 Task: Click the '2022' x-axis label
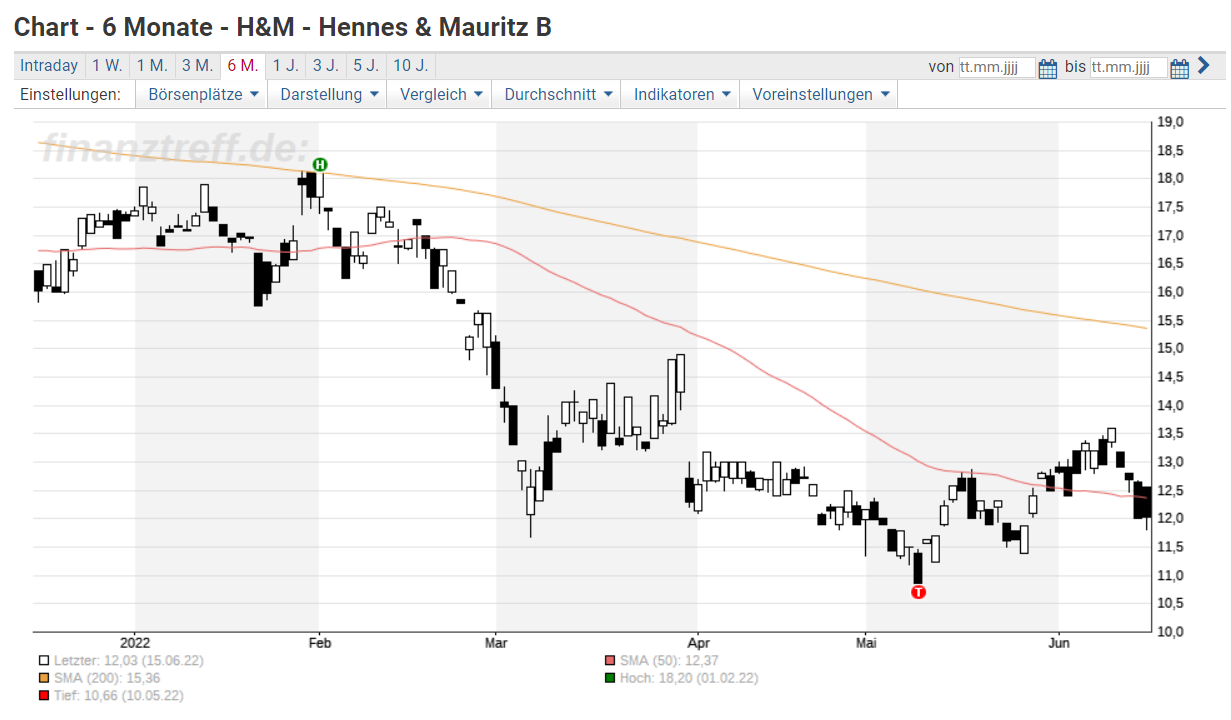[x=134, y=642]
